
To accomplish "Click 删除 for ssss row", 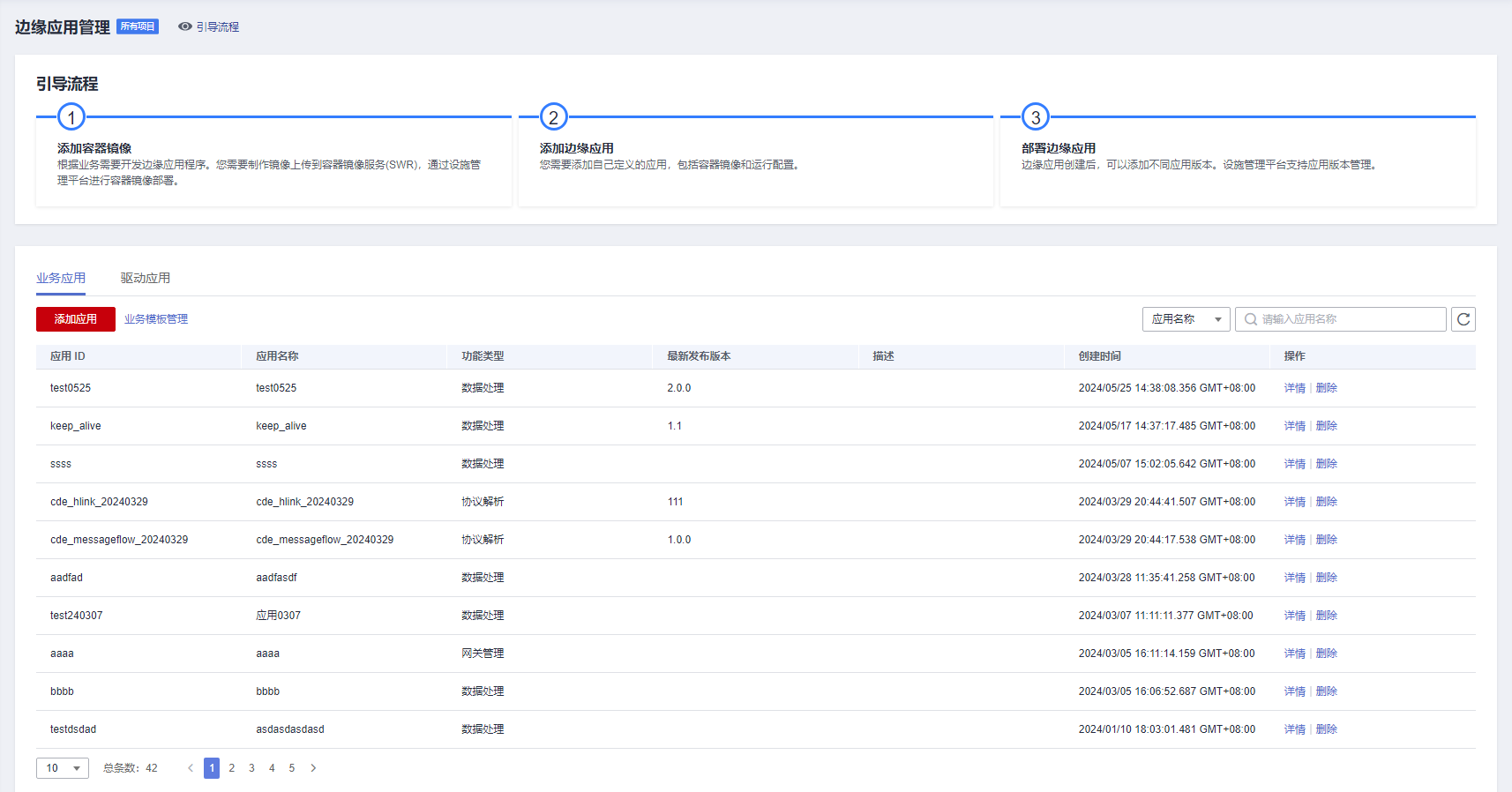I will (1326, 464).
